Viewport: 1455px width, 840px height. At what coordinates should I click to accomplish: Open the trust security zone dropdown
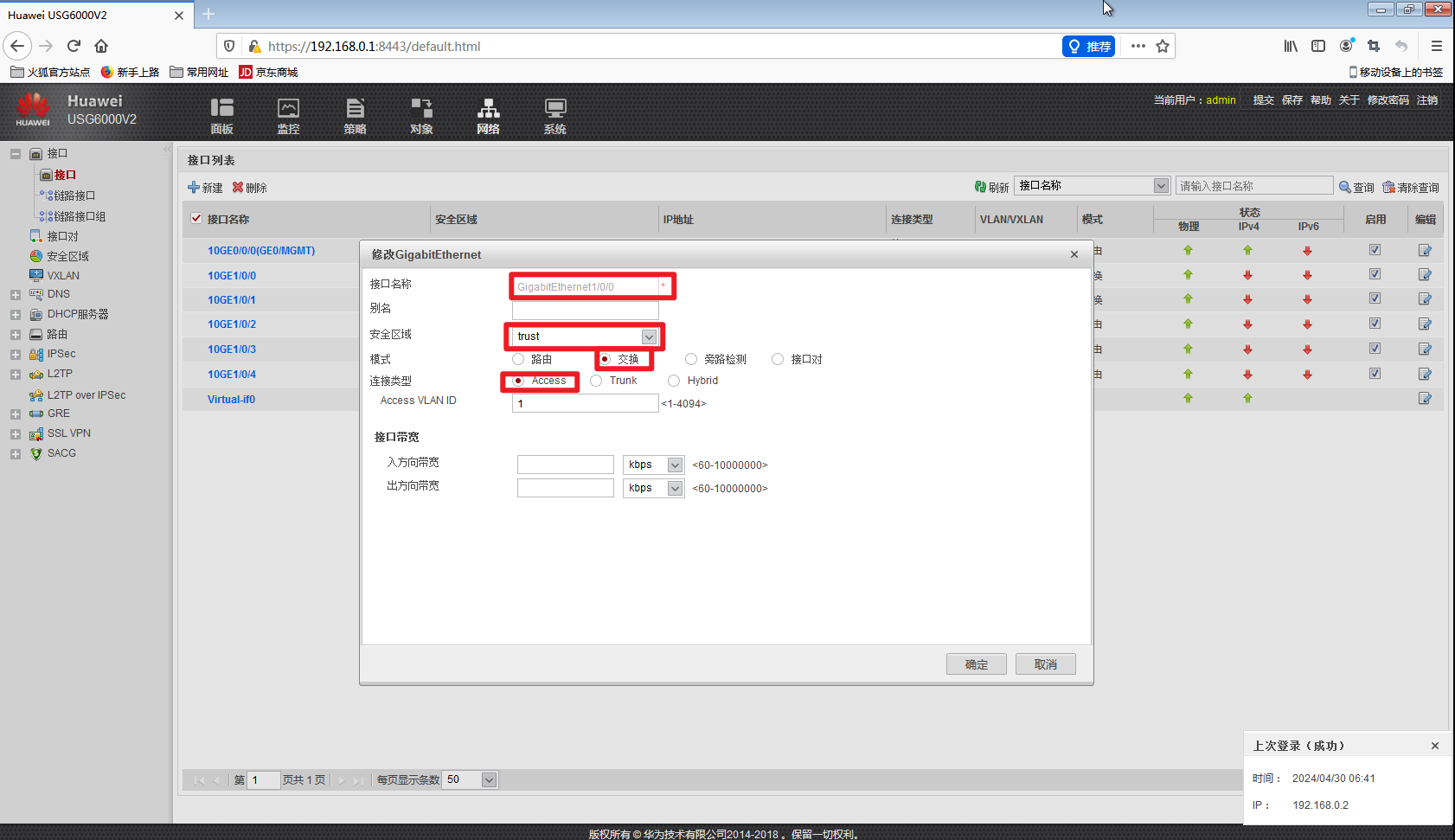tap(649, 337)
